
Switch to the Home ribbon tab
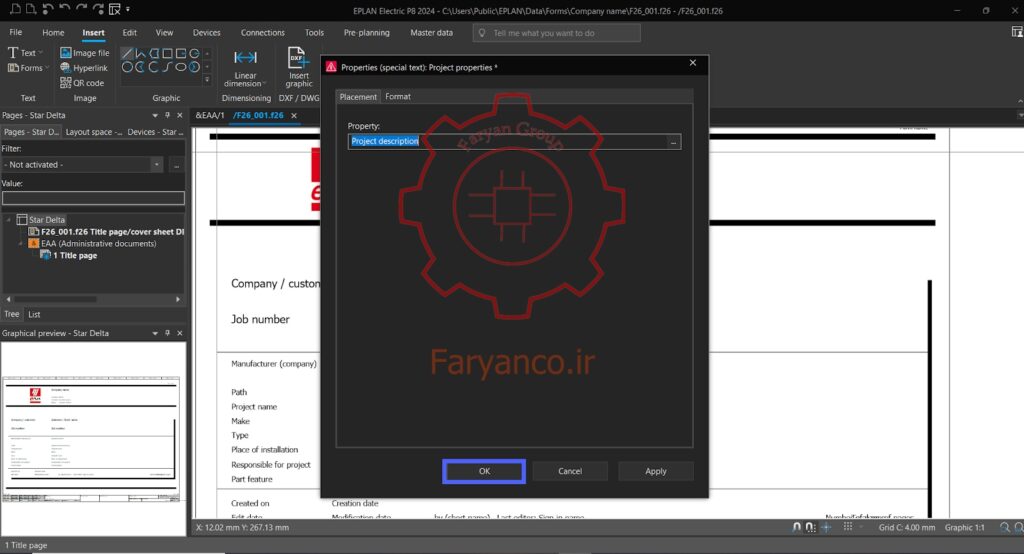point(54,33)
